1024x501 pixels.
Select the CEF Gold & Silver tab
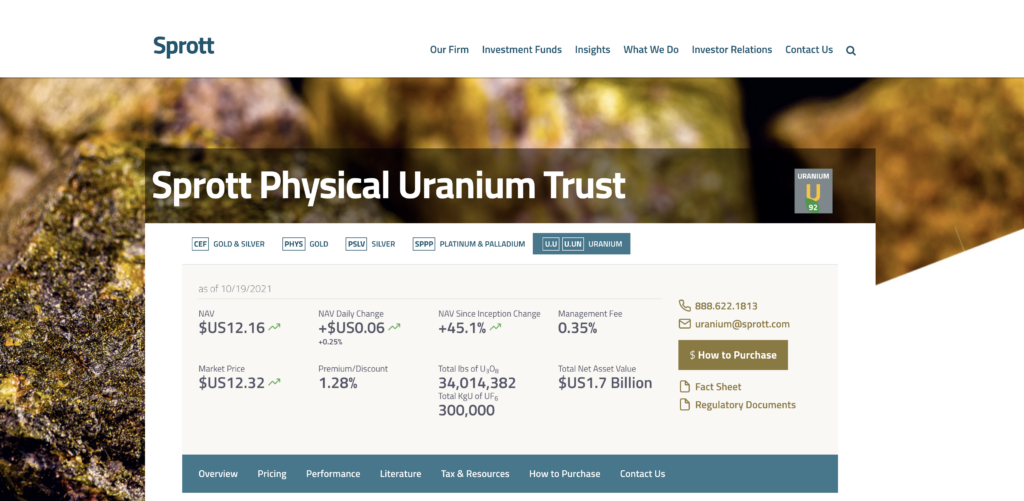[x=228, y=244]
